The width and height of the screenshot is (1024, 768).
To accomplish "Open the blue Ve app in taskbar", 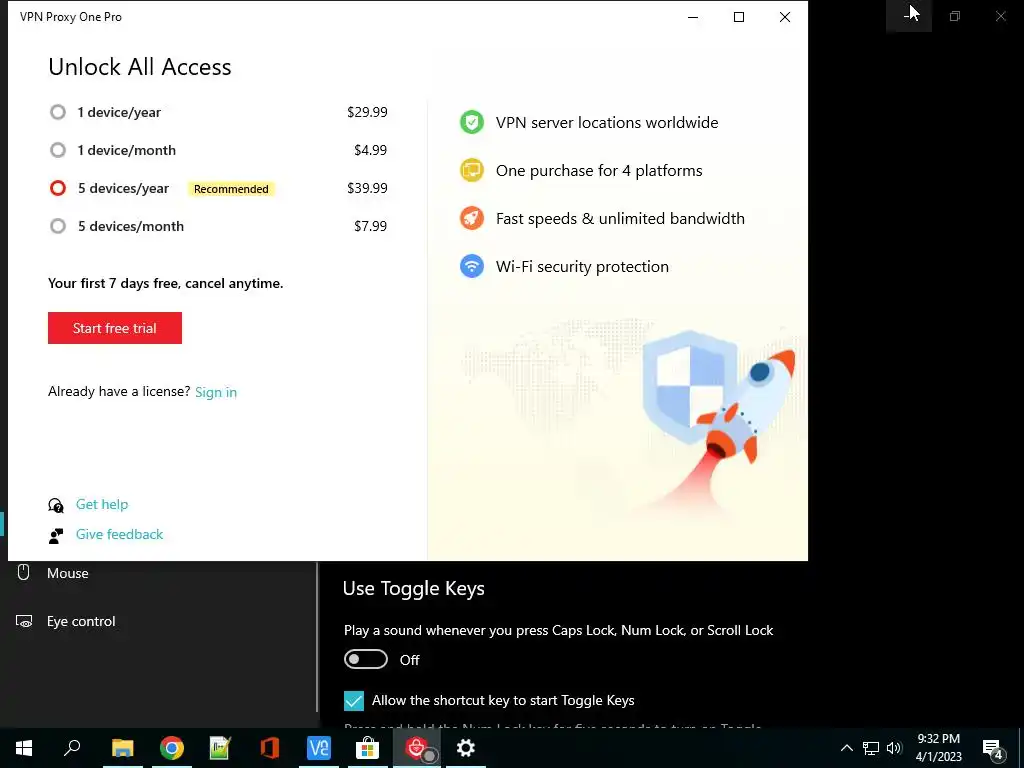I will coord(319,748).
